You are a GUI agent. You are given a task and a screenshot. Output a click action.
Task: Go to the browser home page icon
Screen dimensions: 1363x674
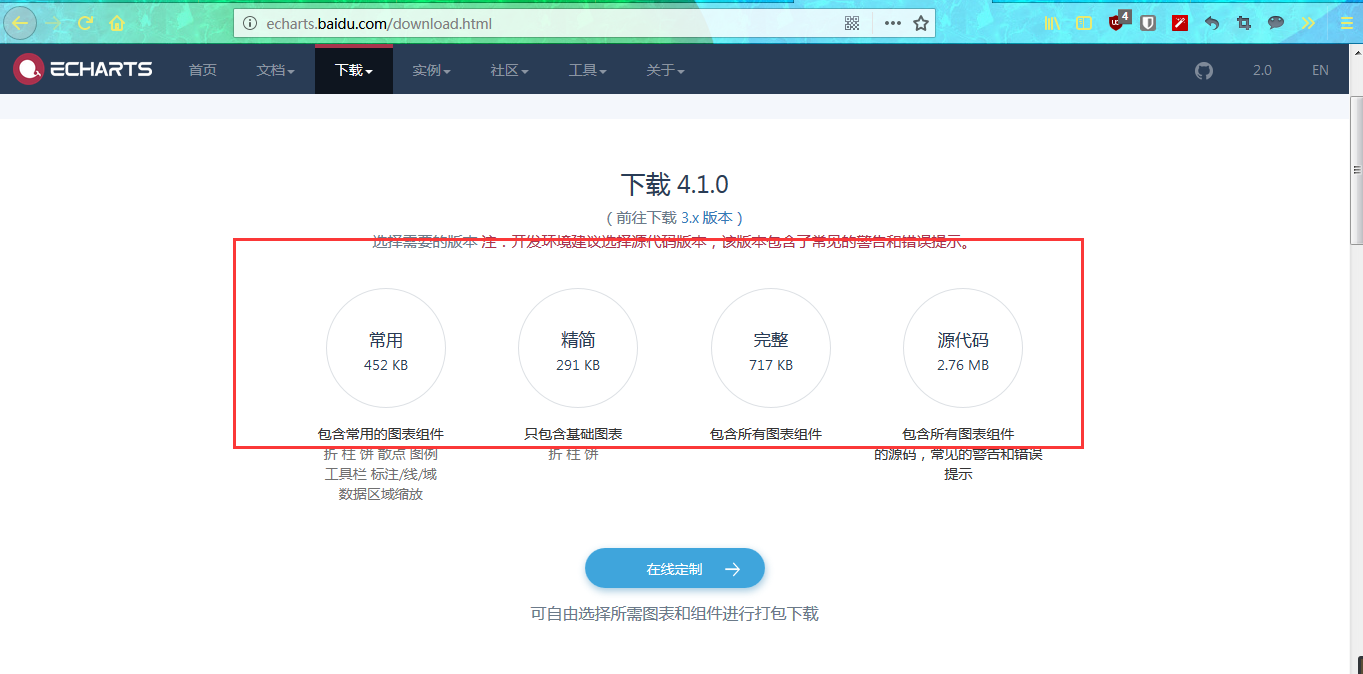pos(117,22)
